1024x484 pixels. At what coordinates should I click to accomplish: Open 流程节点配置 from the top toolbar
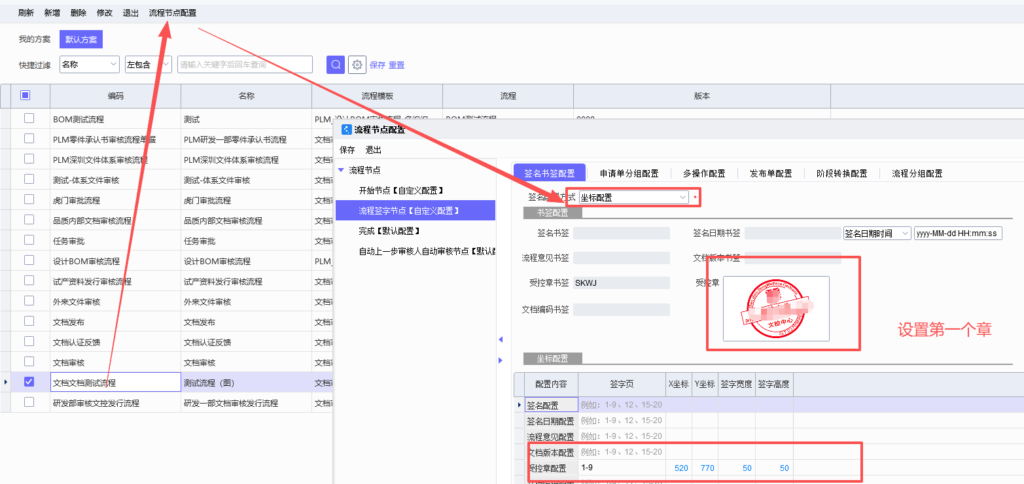[x=172, y=12]
